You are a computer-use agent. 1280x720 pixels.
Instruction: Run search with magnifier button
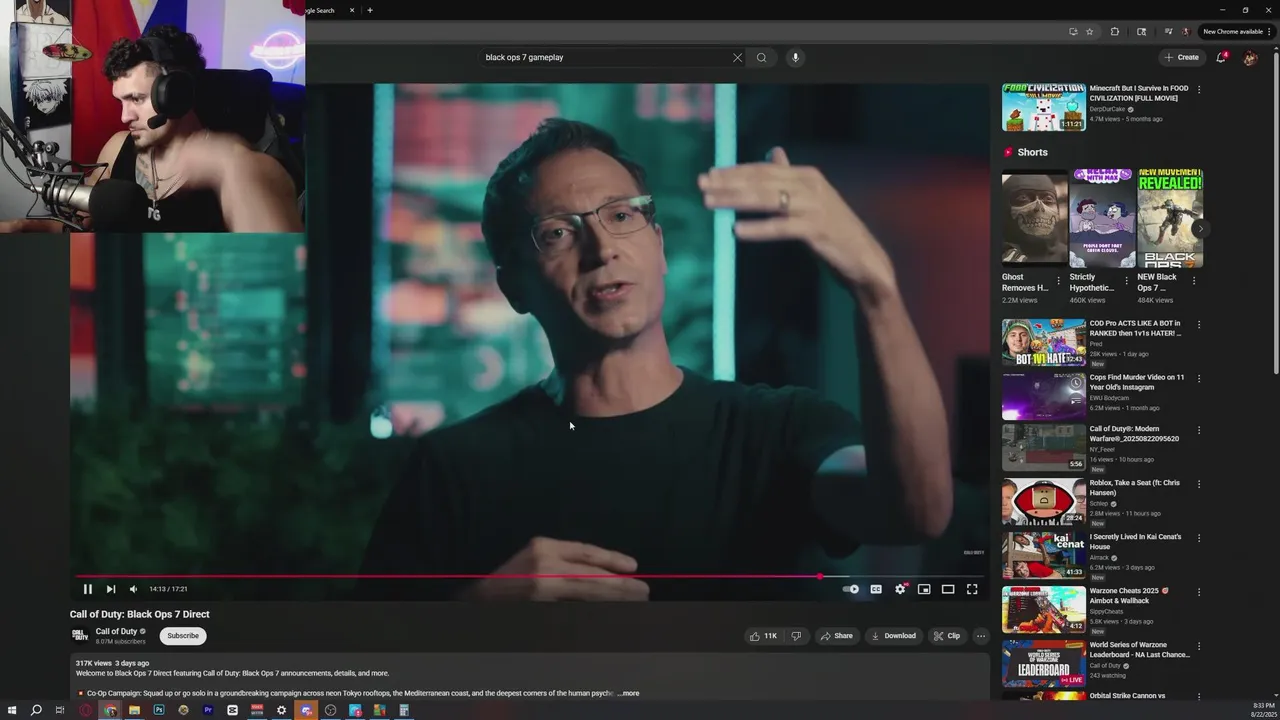tap(761, 57)
